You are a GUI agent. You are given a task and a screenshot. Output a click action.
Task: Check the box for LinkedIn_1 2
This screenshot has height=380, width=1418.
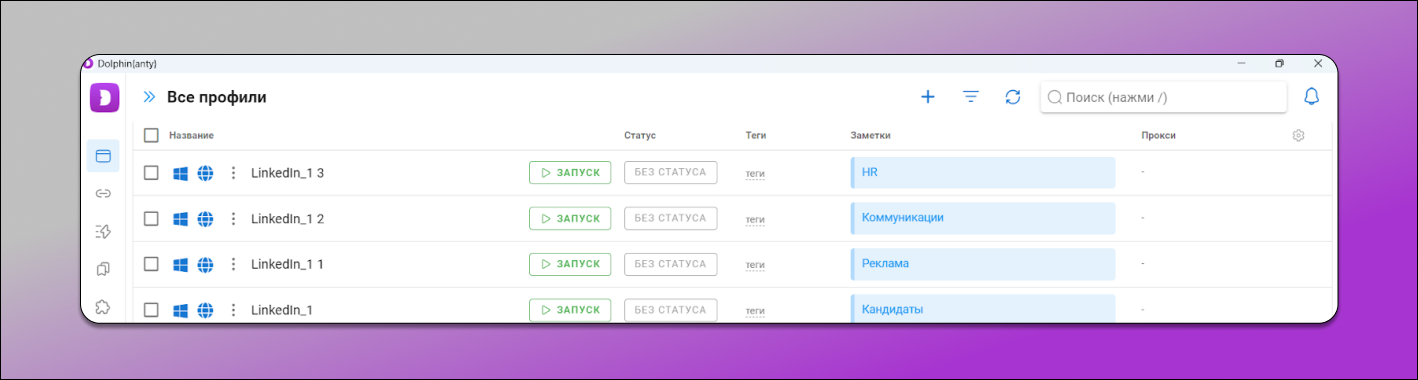coord(151,218)
